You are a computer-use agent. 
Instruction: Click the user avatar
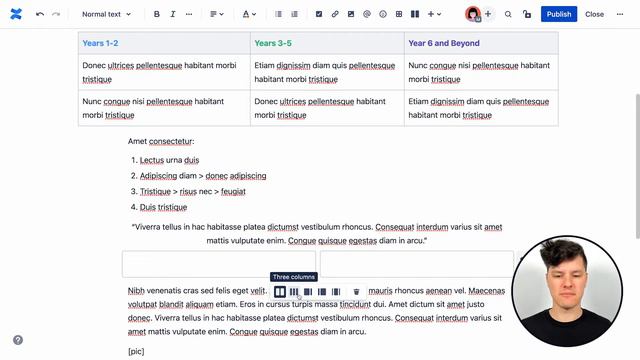pyautogui.click(x=473, y=14)
